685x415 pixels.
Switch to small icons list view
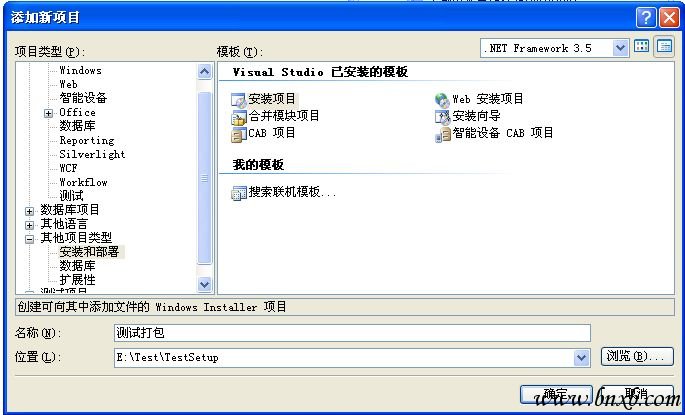coord(664,46)
